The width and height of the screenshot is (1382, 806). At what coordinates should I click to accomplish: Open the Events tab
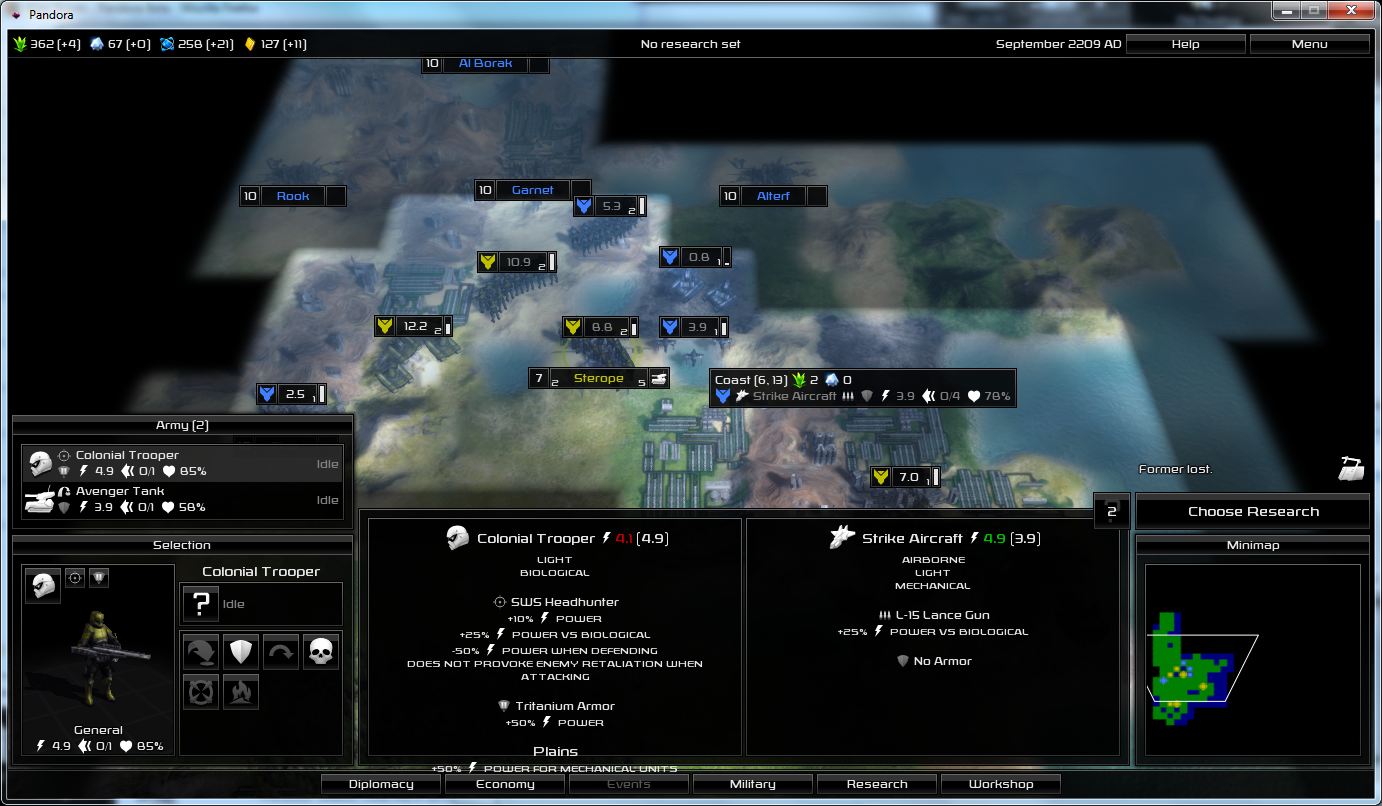629,784
